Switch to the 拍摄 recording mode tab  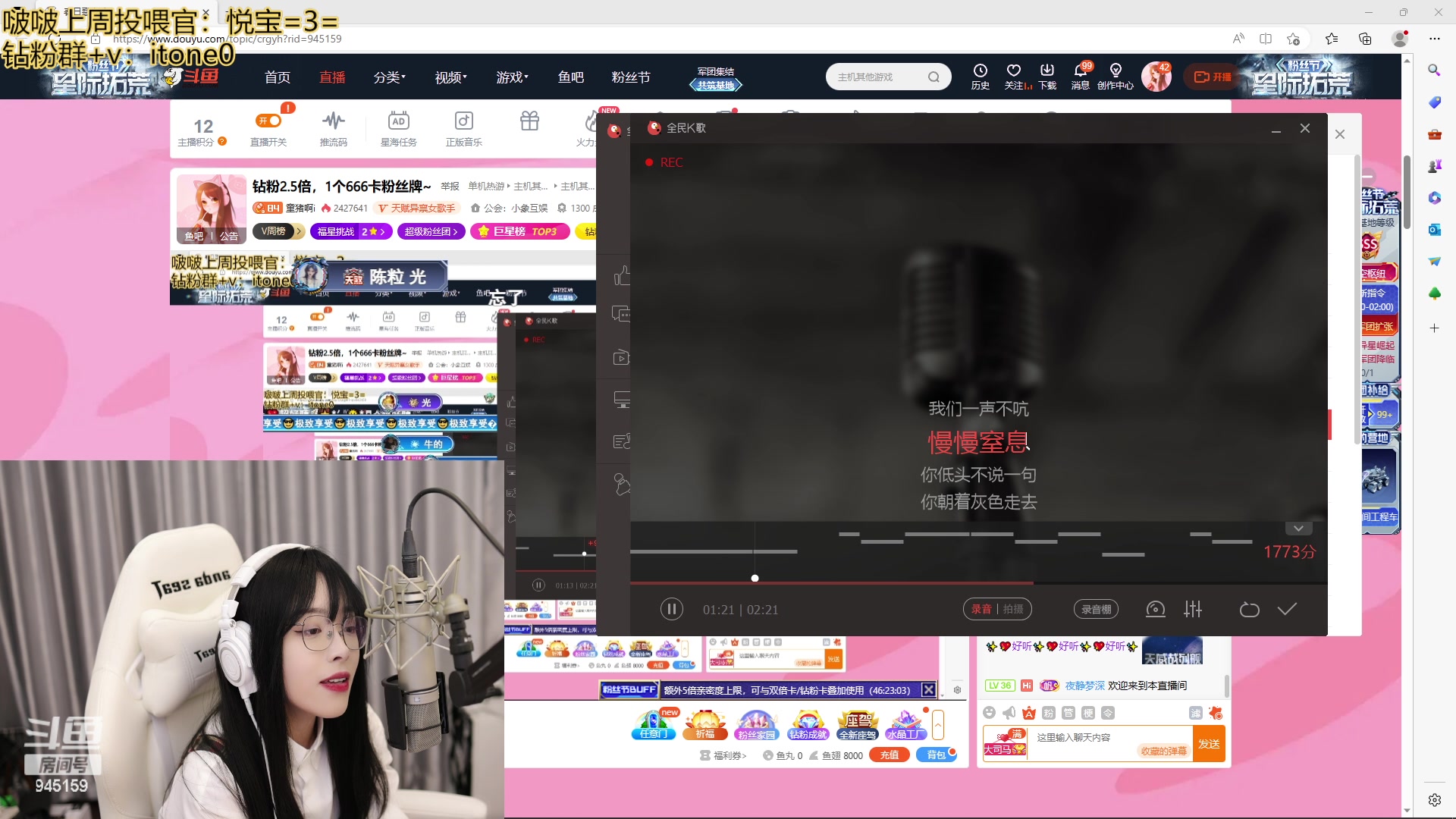pyautogui.click(x=1015, y=609)
